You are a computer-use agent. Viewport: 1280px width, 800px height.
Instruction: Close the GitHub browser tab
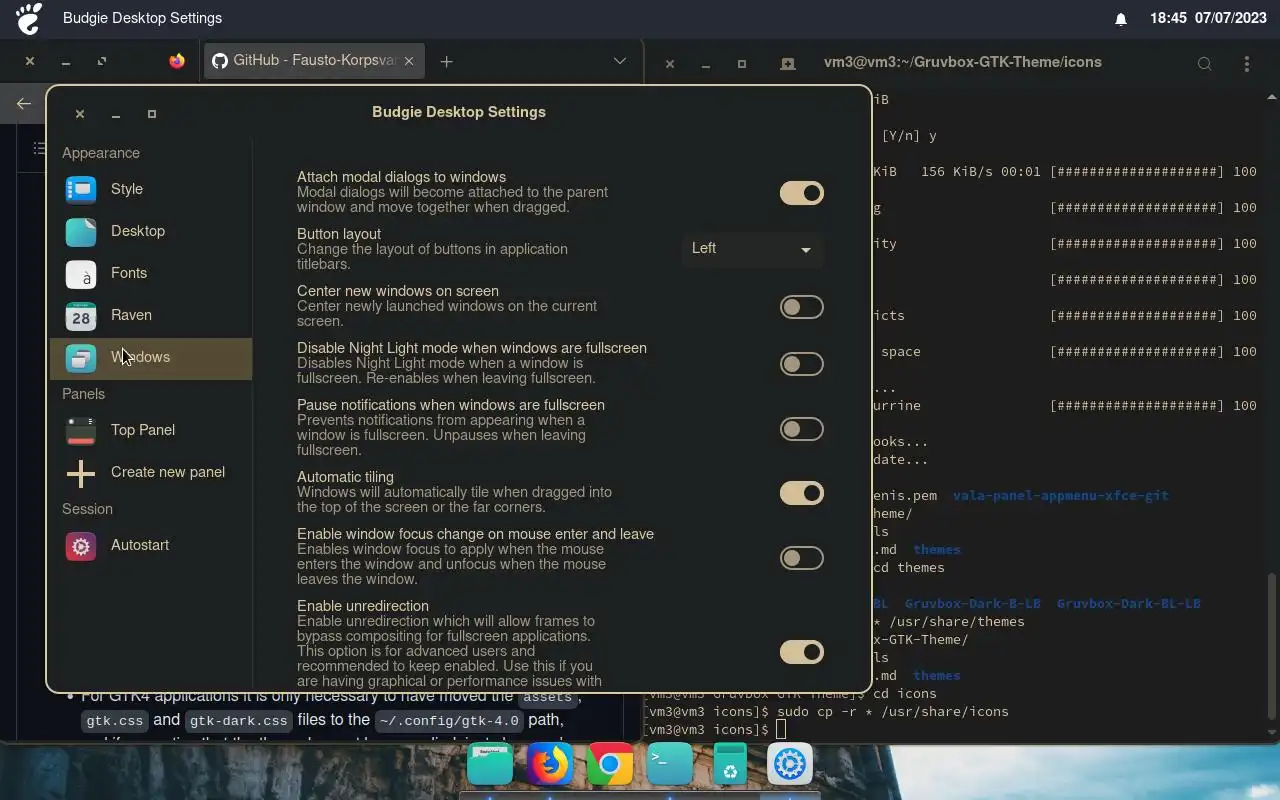pos(410,61)
